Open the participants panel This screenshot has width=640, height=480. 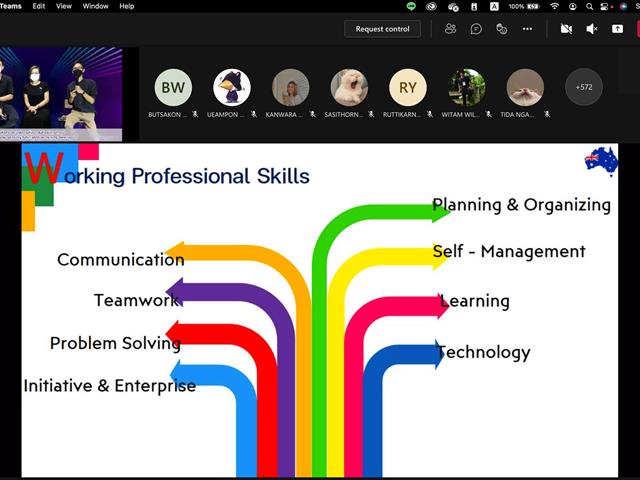coord(450,29)
